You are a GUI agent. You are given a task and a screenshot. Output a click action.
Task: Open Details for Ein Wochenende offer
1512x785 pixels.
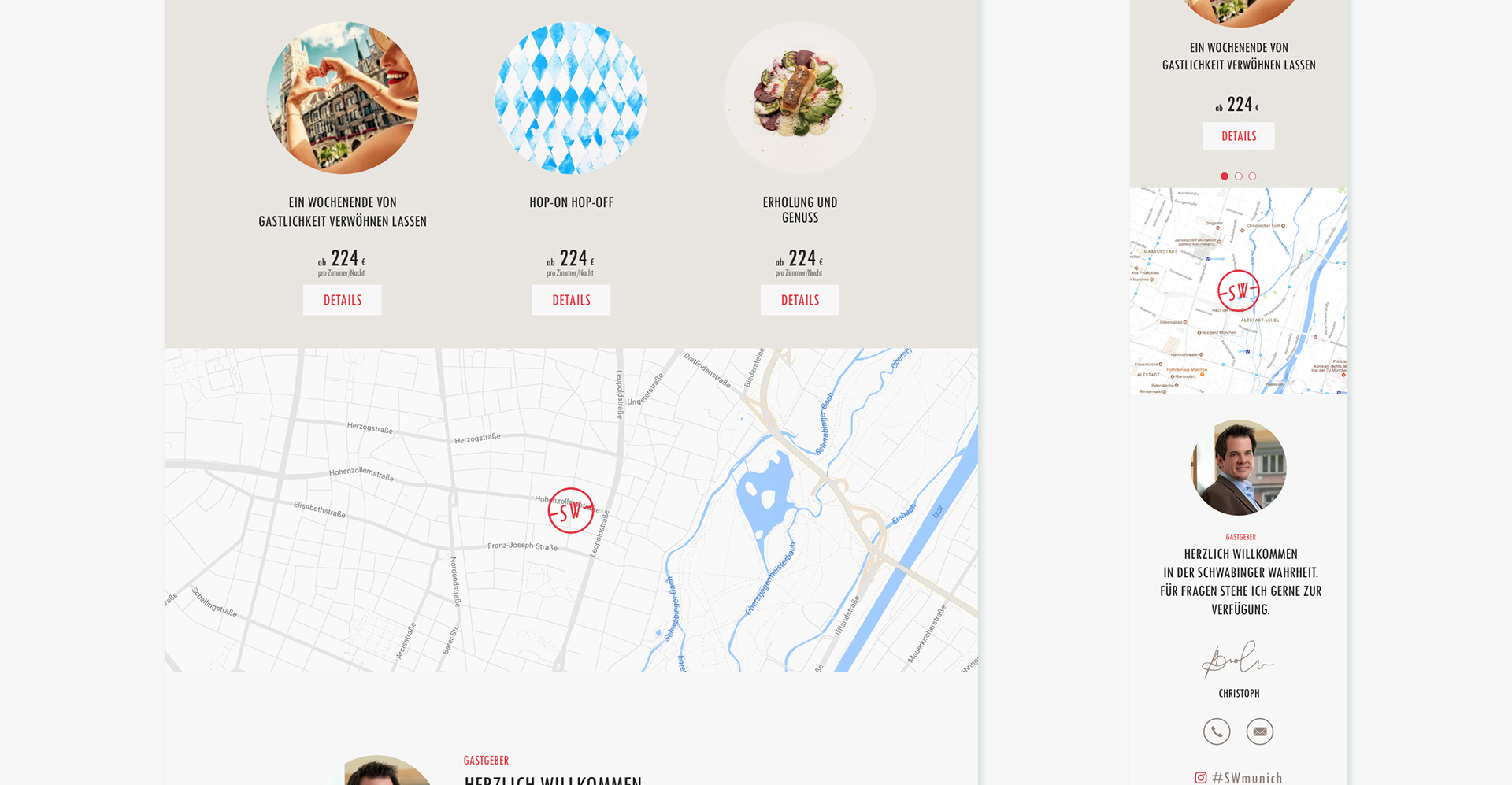click(343, 300)
